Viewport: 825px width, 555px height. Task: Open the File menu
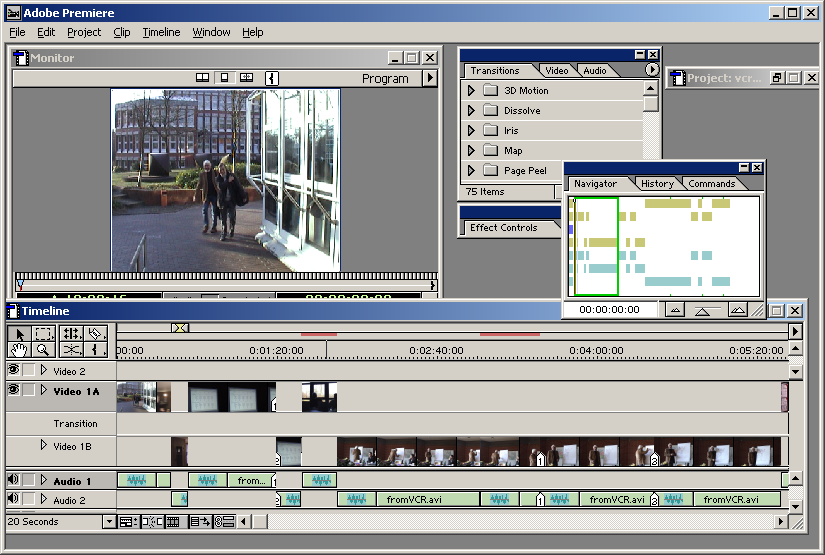17,32
